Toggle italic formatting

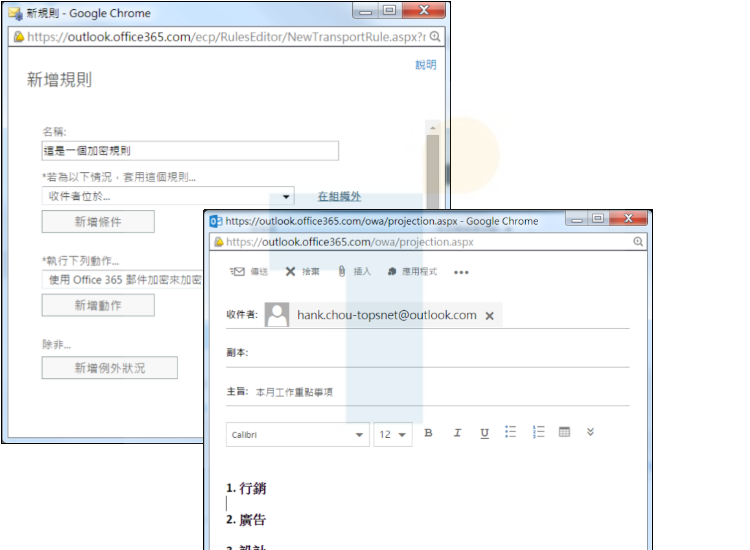(x=457, y=433)
